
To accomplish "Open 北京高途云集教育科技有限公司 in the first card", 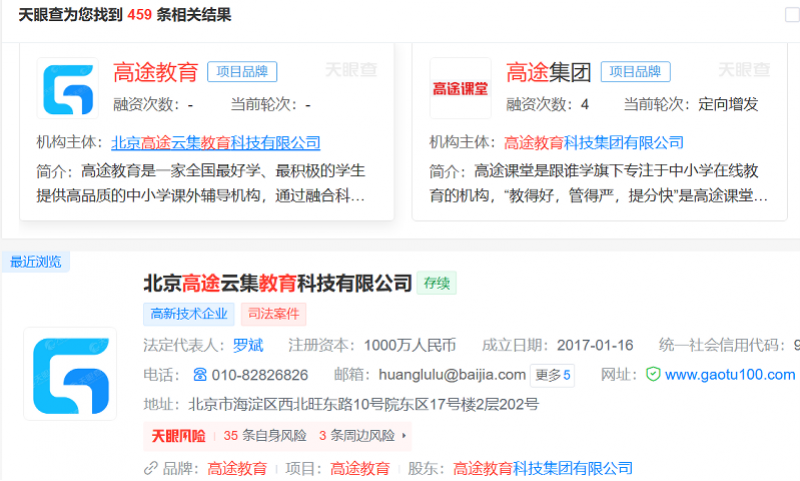I will tap(215, 142).
